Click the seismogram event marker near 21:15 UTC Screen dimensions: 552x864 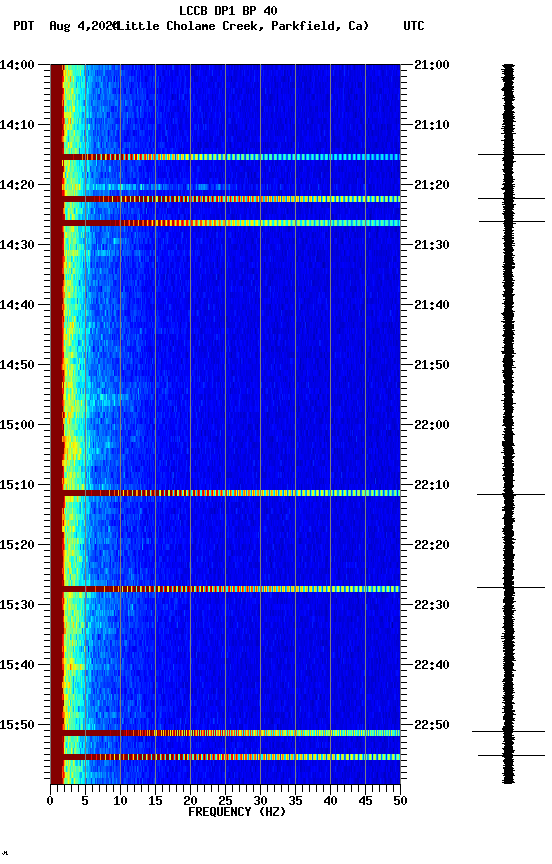511,154
